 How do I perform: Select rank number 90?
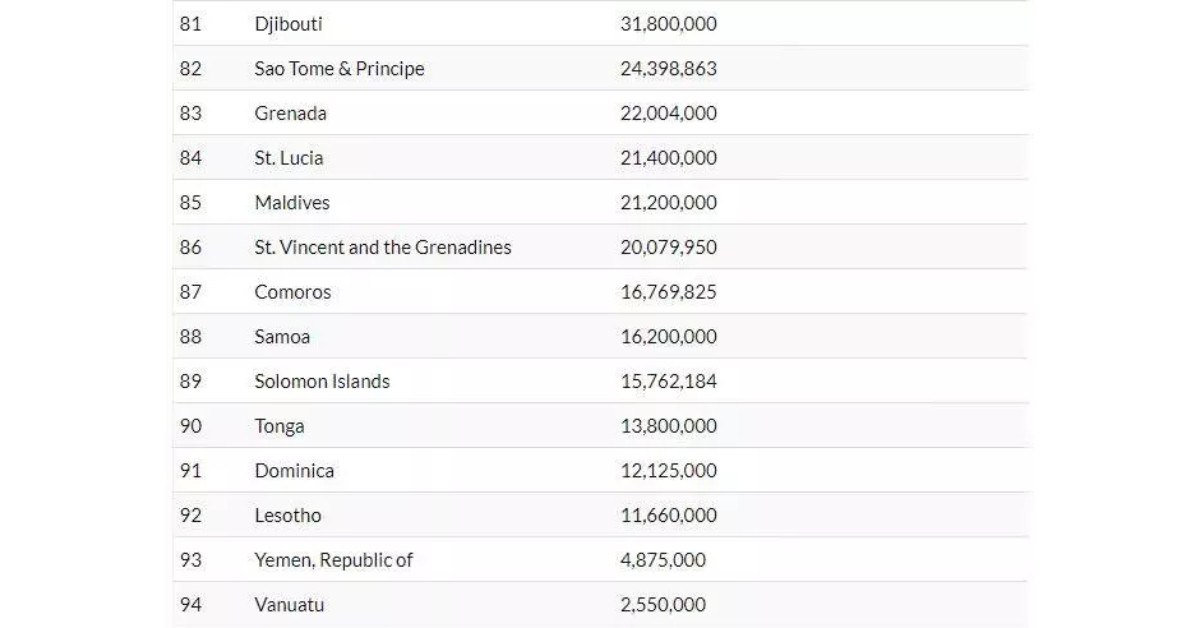click(190, 426)
